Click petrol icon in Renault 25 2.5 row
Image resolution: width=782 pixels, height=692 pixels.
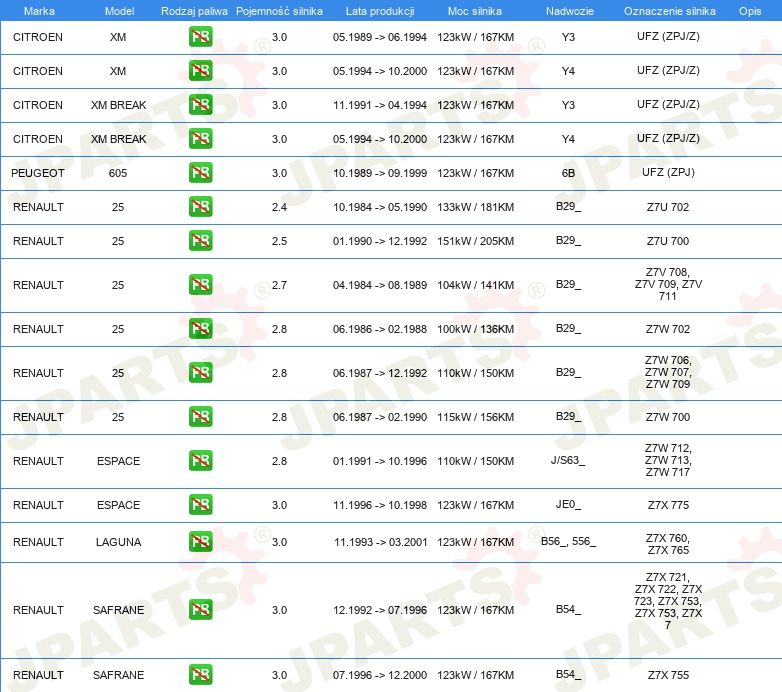point(200,240)
